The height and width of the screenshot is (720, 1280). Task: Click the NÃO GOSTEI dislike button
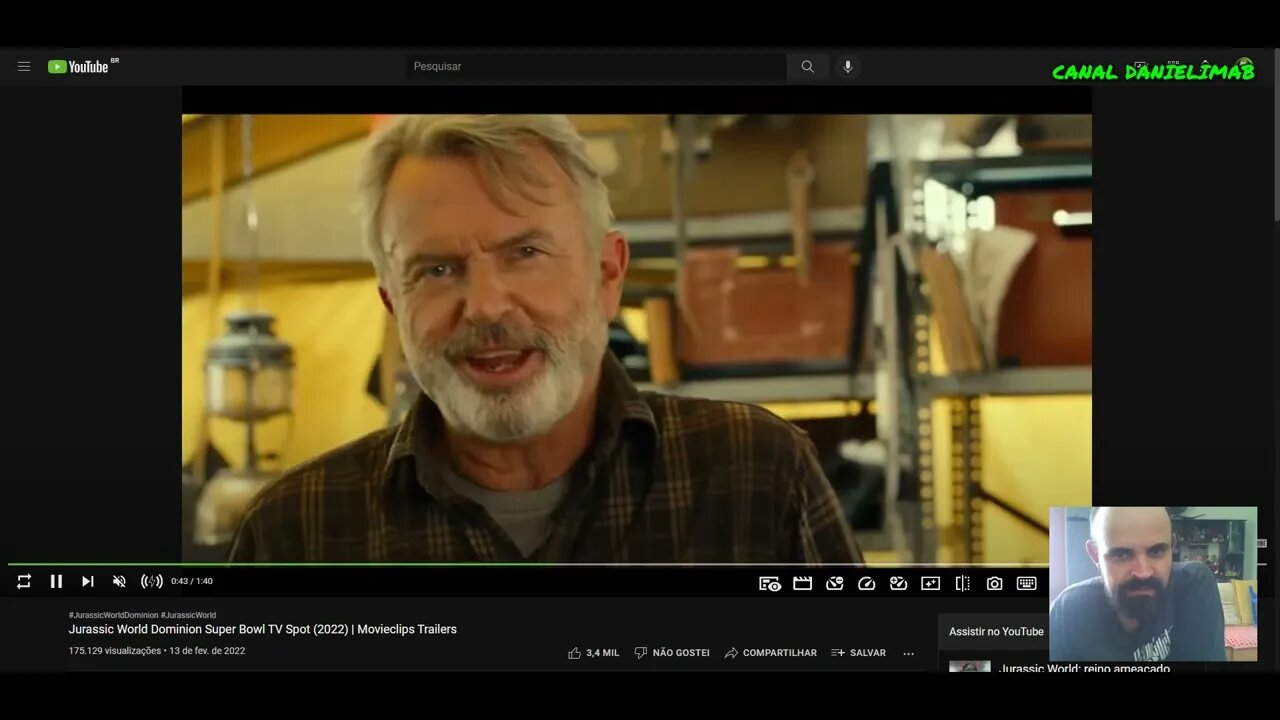[672, 653]
